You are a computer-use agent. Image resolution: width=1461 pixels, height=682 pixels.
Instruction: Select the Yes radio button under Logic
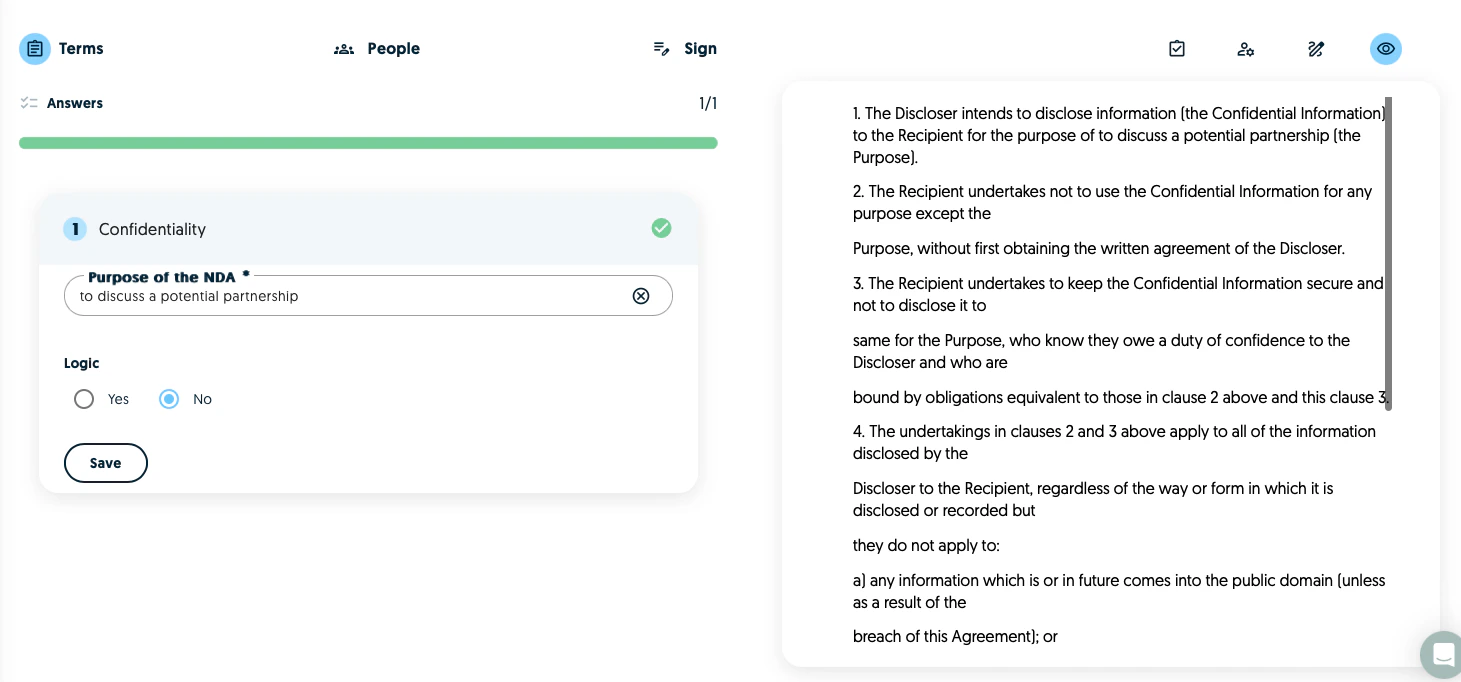tap(84, 399)
